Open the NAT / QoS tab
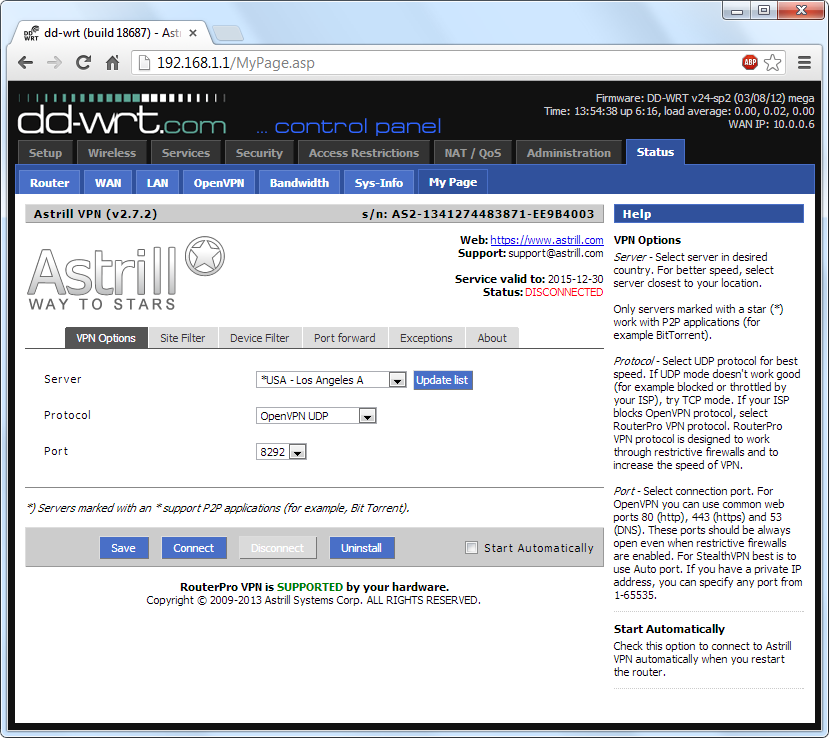The height and width of the screenshot is (738, 829). pos(473,153)
